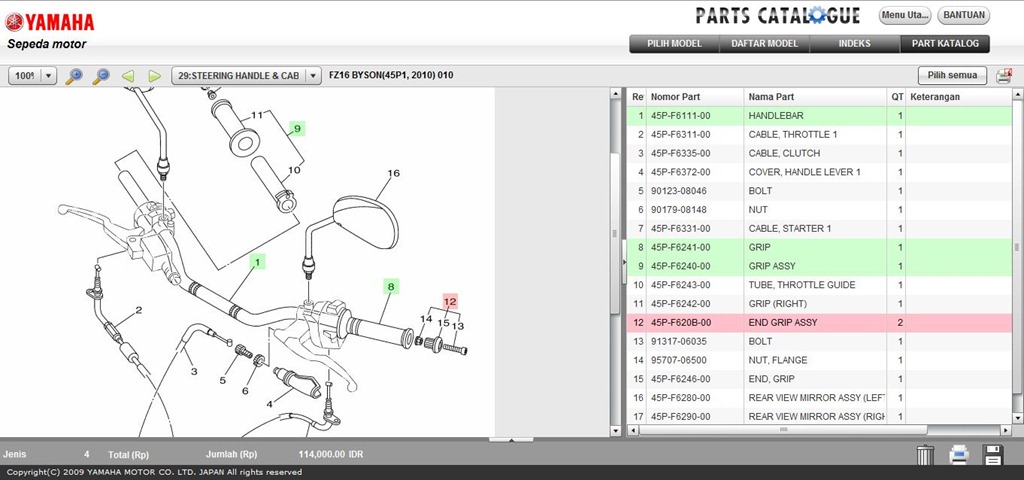
Task: Click the zoom out magnifier icon
Action: [101, 76]
